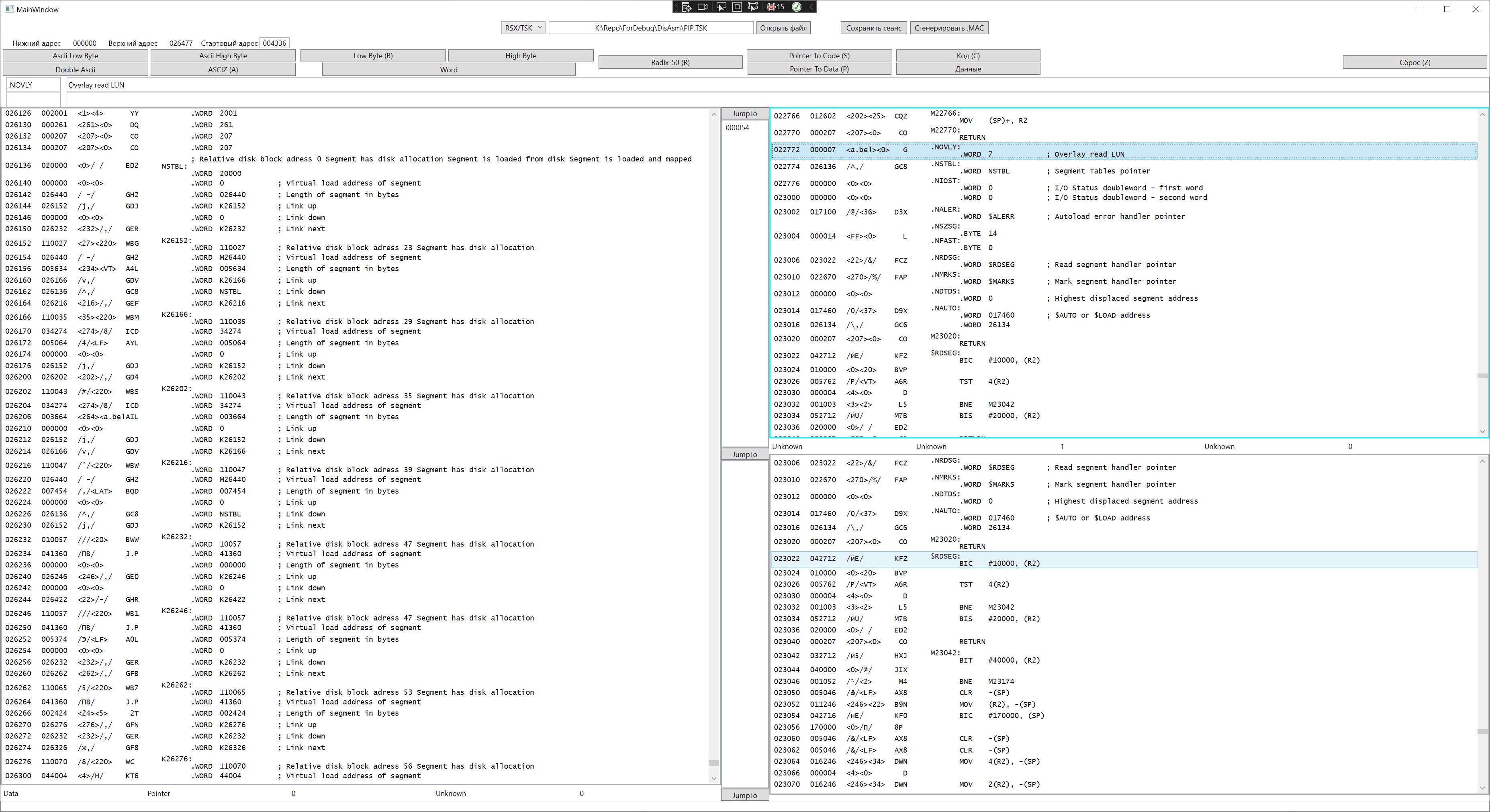Viewport: 1490px width, 812px height.
Task: Click the Открыть файл button
Action: pos(783,28)
